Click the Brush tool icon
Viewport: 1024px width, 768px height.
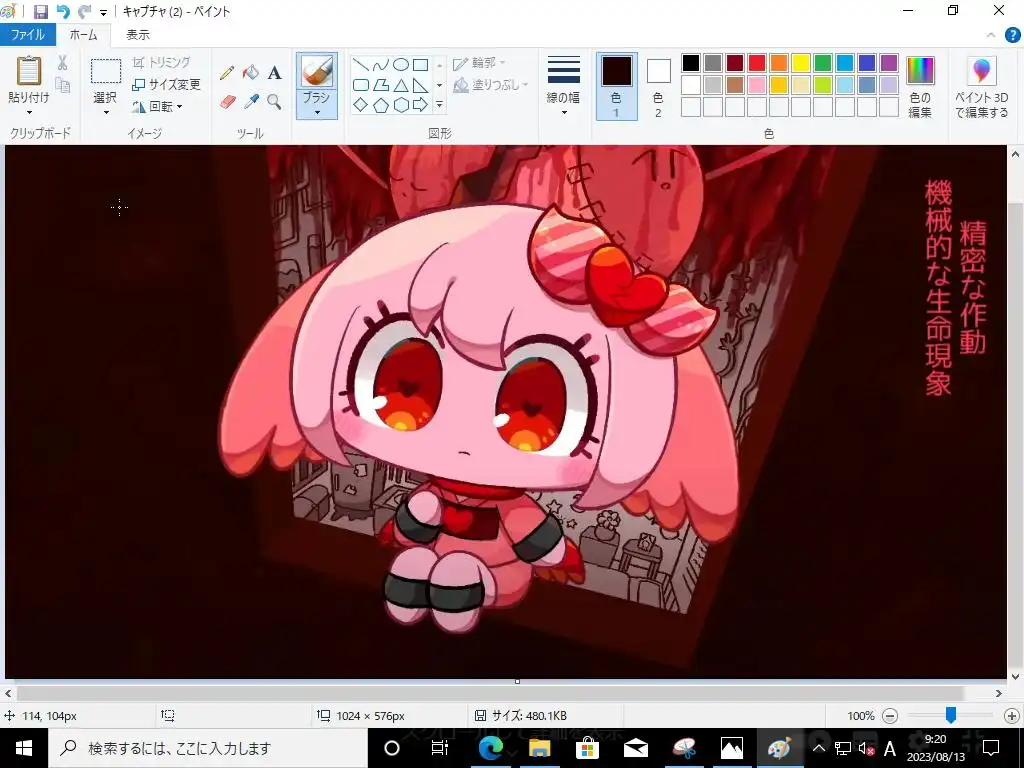[317, 71]
